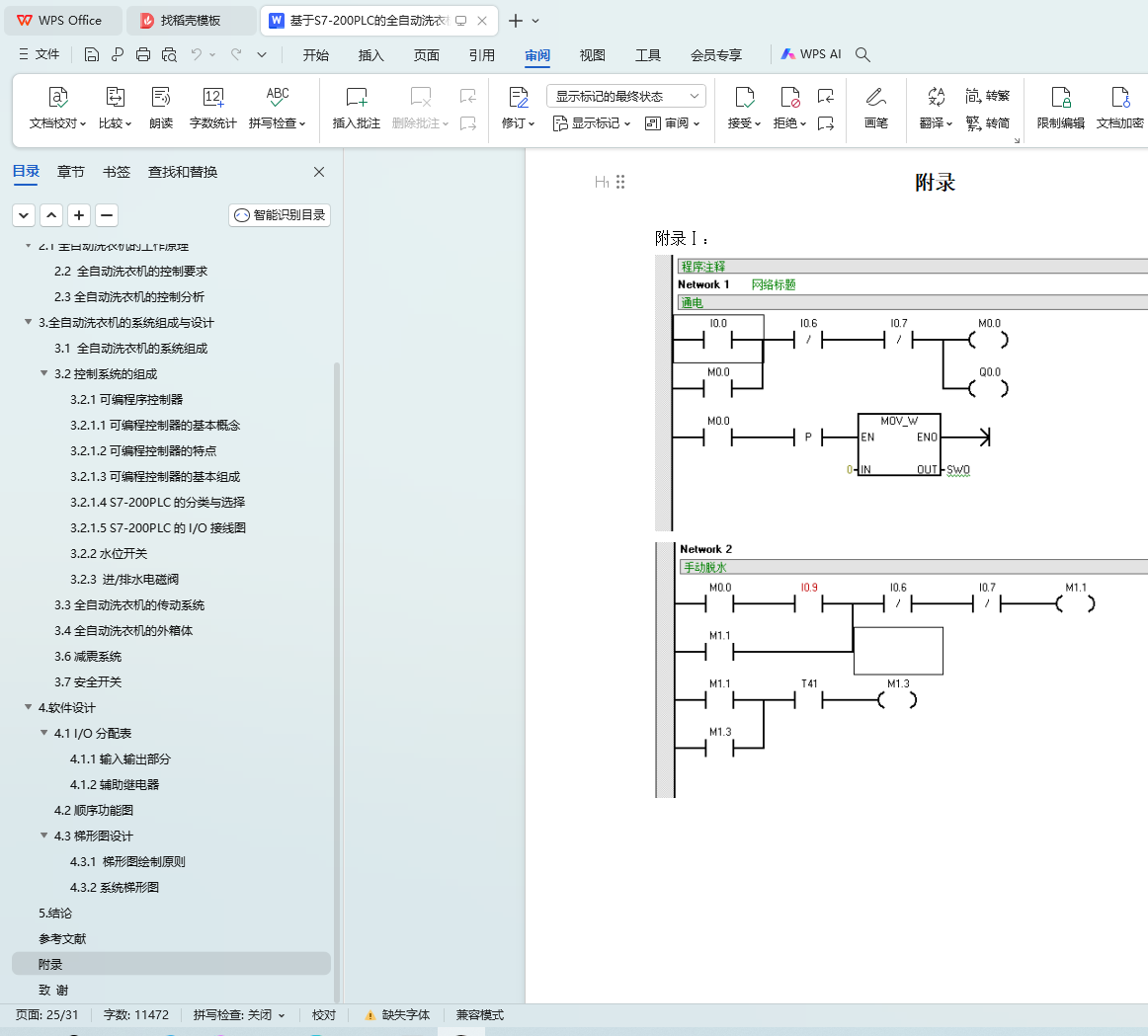Open 限制编辑 restrict editing

[x=1061, y=108]
